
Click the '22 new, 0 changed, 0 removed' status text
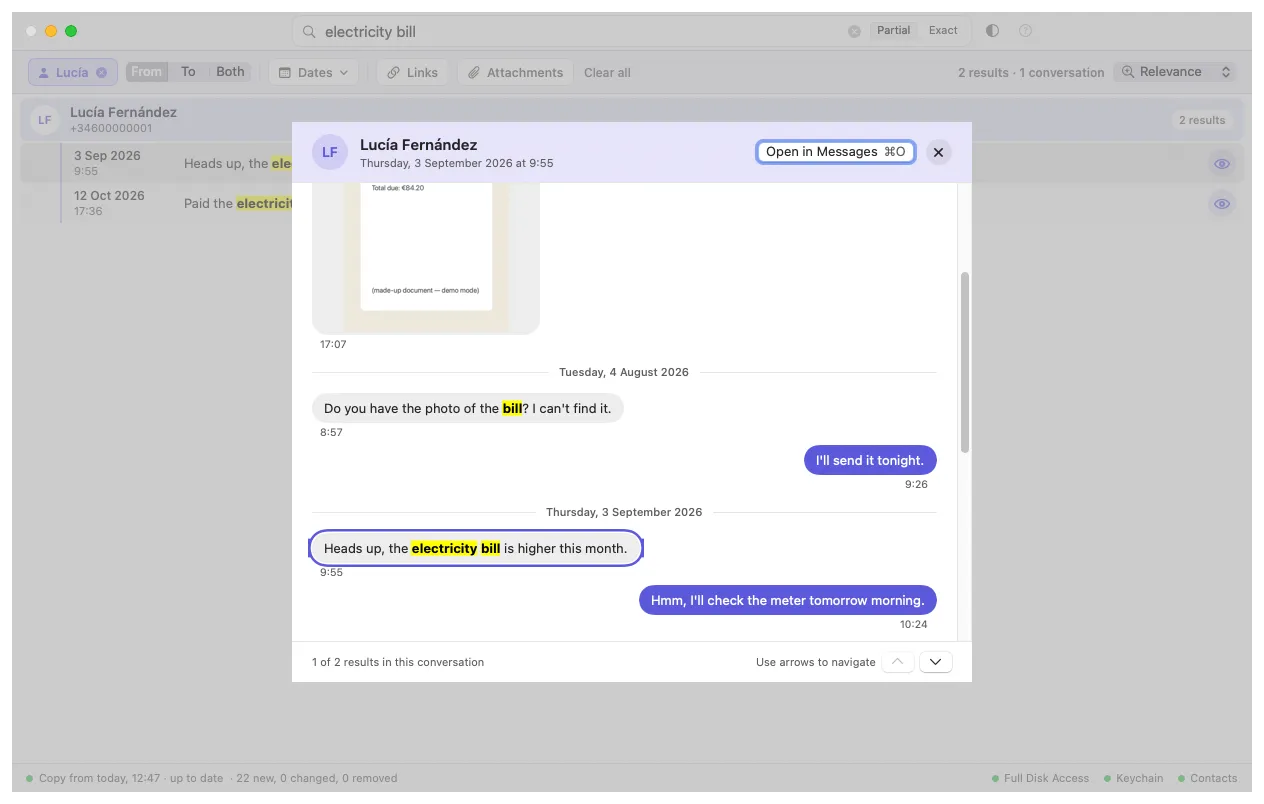coord(317,778)
